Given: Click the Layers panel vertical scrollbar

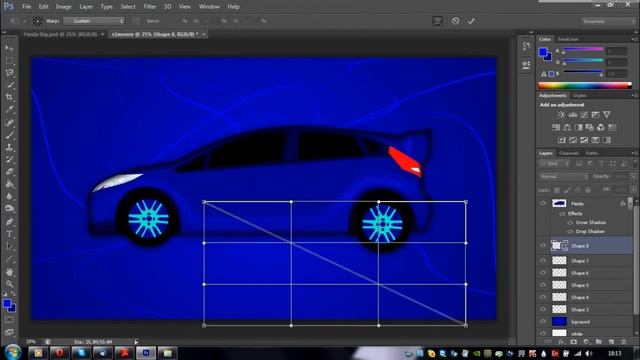Looking at the screenshot, I should [x=636, y=261].
